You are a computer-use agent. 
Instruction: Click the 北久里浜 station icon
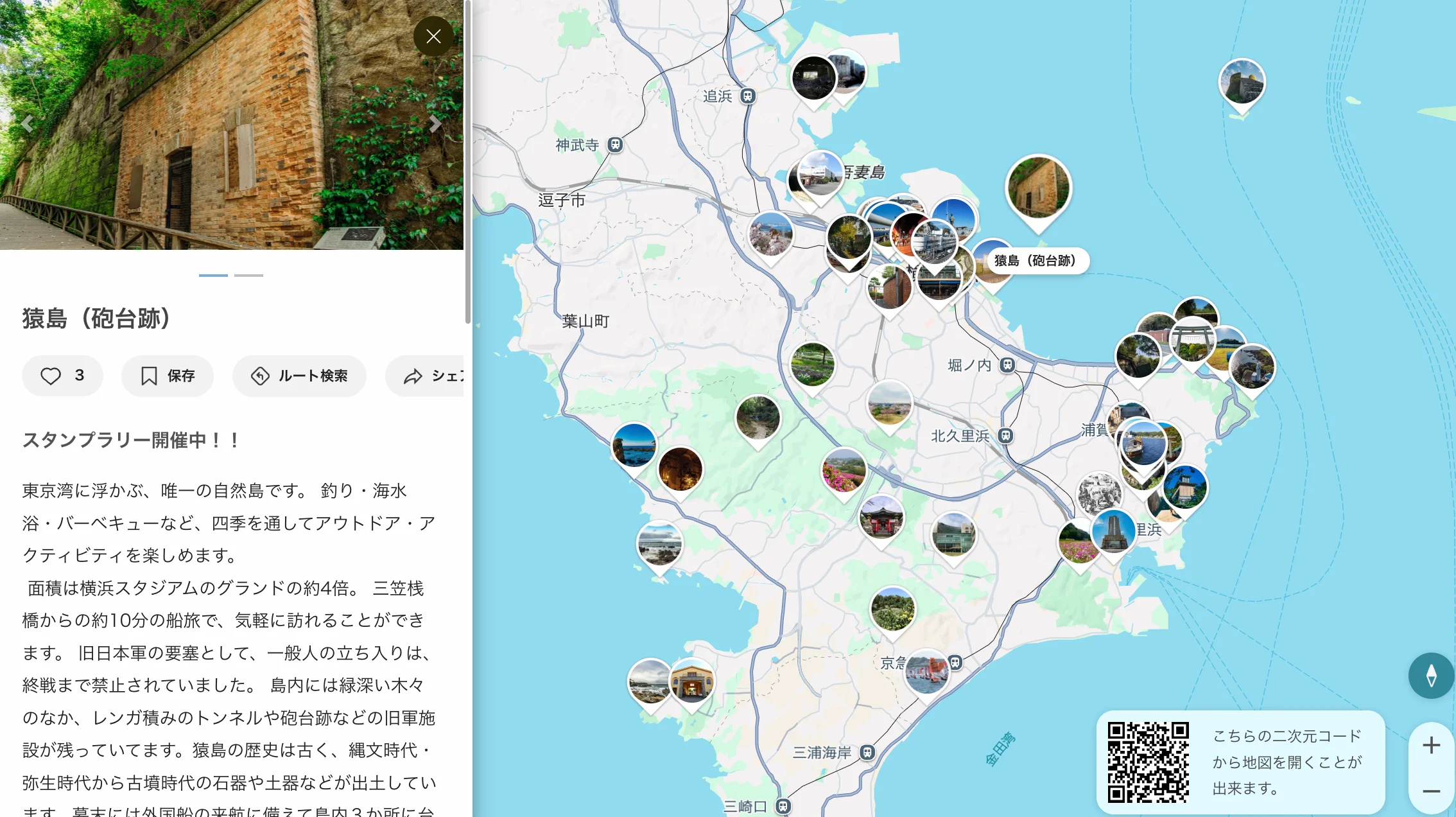pyautogui.click(x=1005, y=436)
